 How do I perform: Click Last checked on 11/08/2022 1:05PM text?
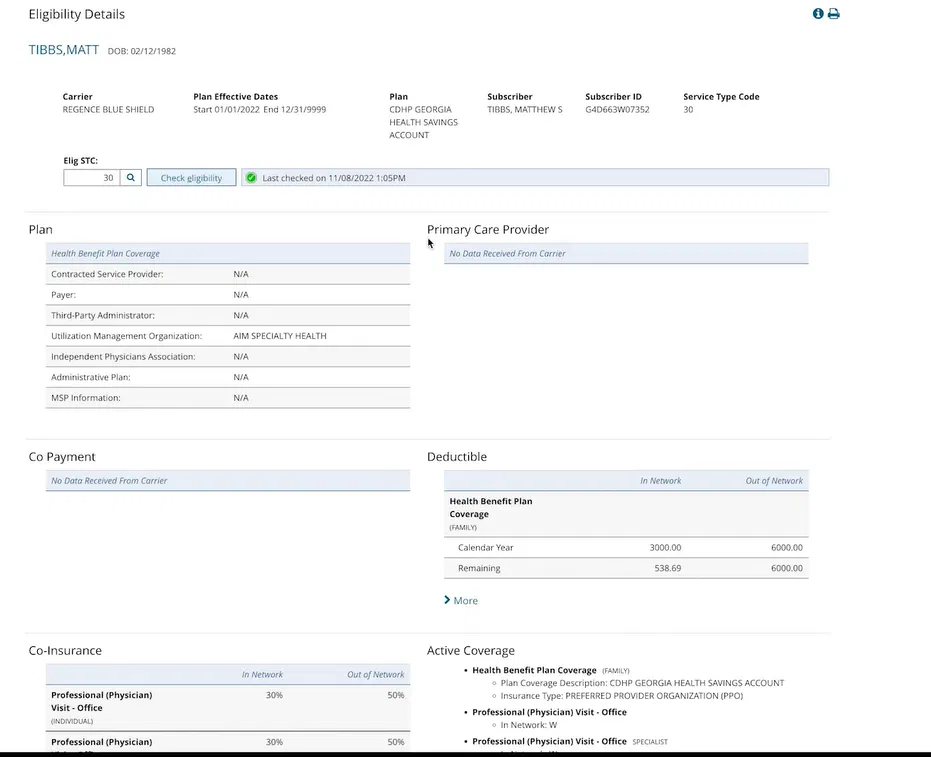pos(334,178)
